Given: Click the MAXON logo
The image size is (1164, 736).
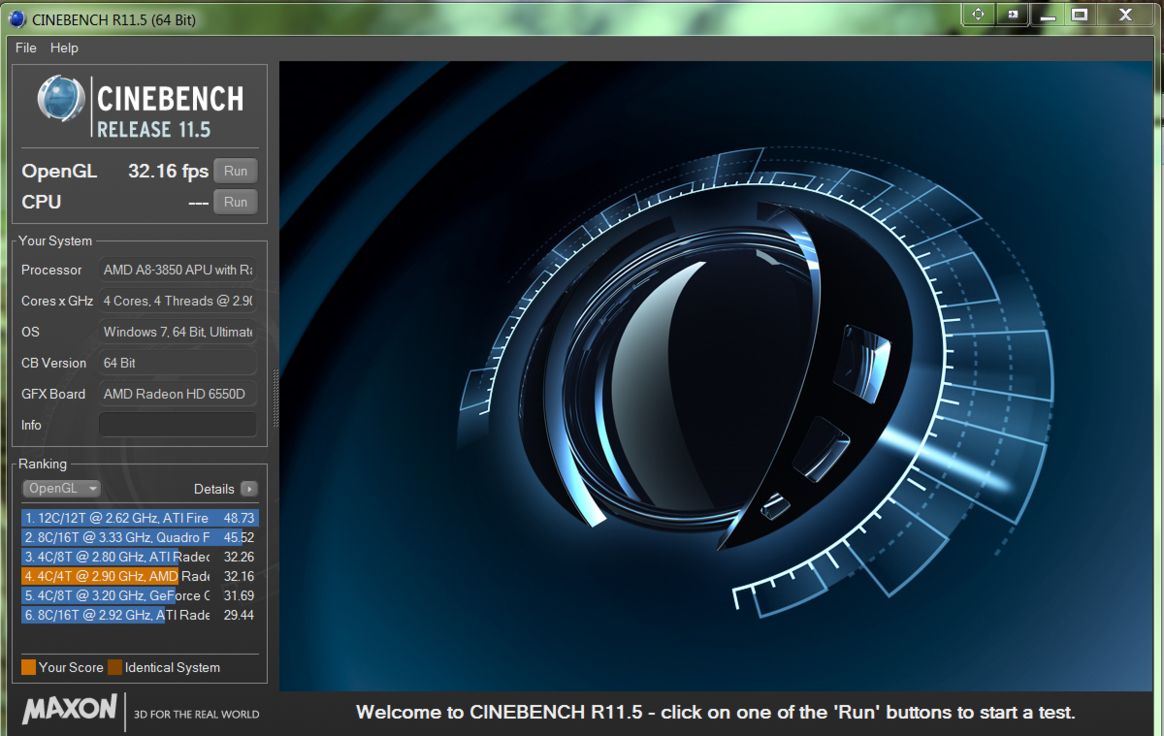Looking at the screenshot, I should point(70,709).
